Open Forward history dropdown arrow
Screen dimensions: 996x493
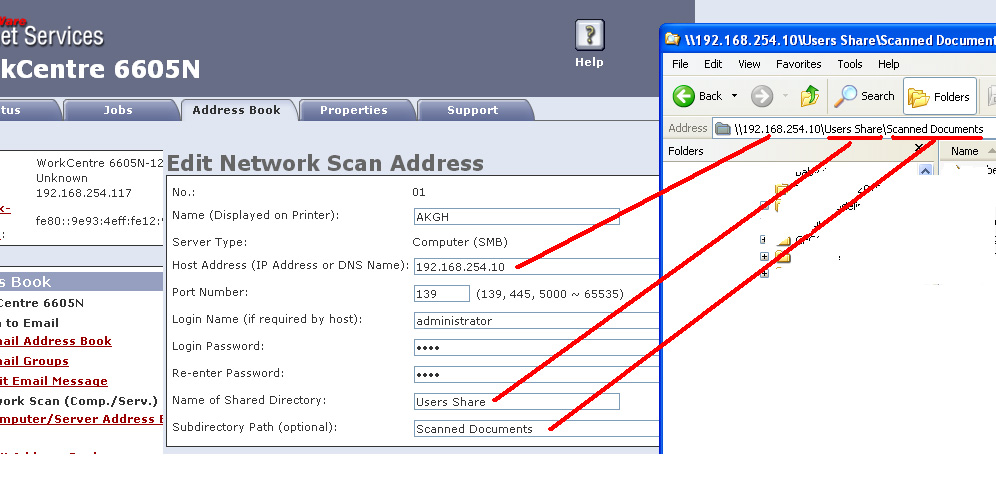coord(786,96)
